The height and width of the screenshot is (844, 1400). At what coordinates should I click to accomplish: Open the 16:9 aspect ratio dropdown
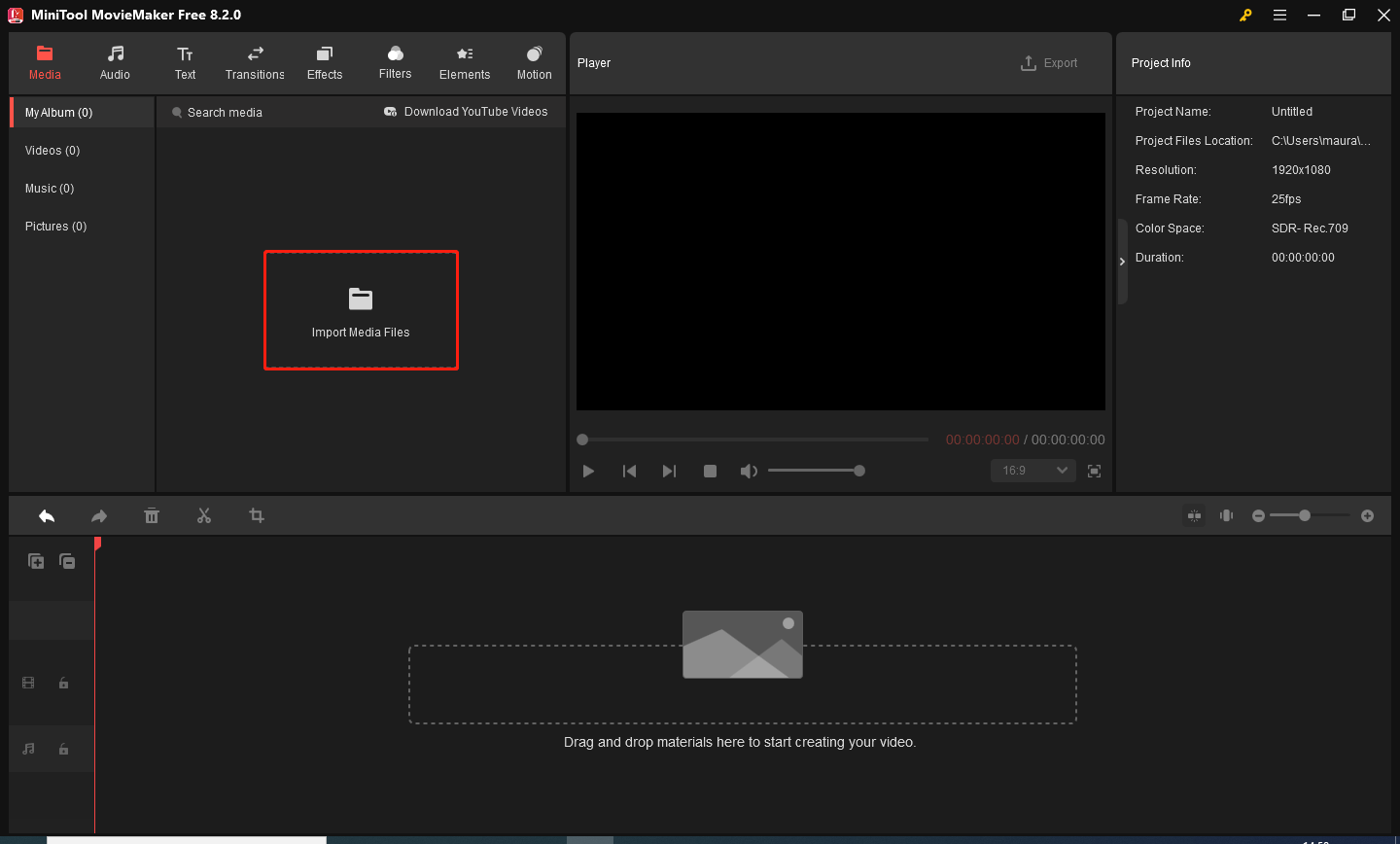tap(1033, 471)
